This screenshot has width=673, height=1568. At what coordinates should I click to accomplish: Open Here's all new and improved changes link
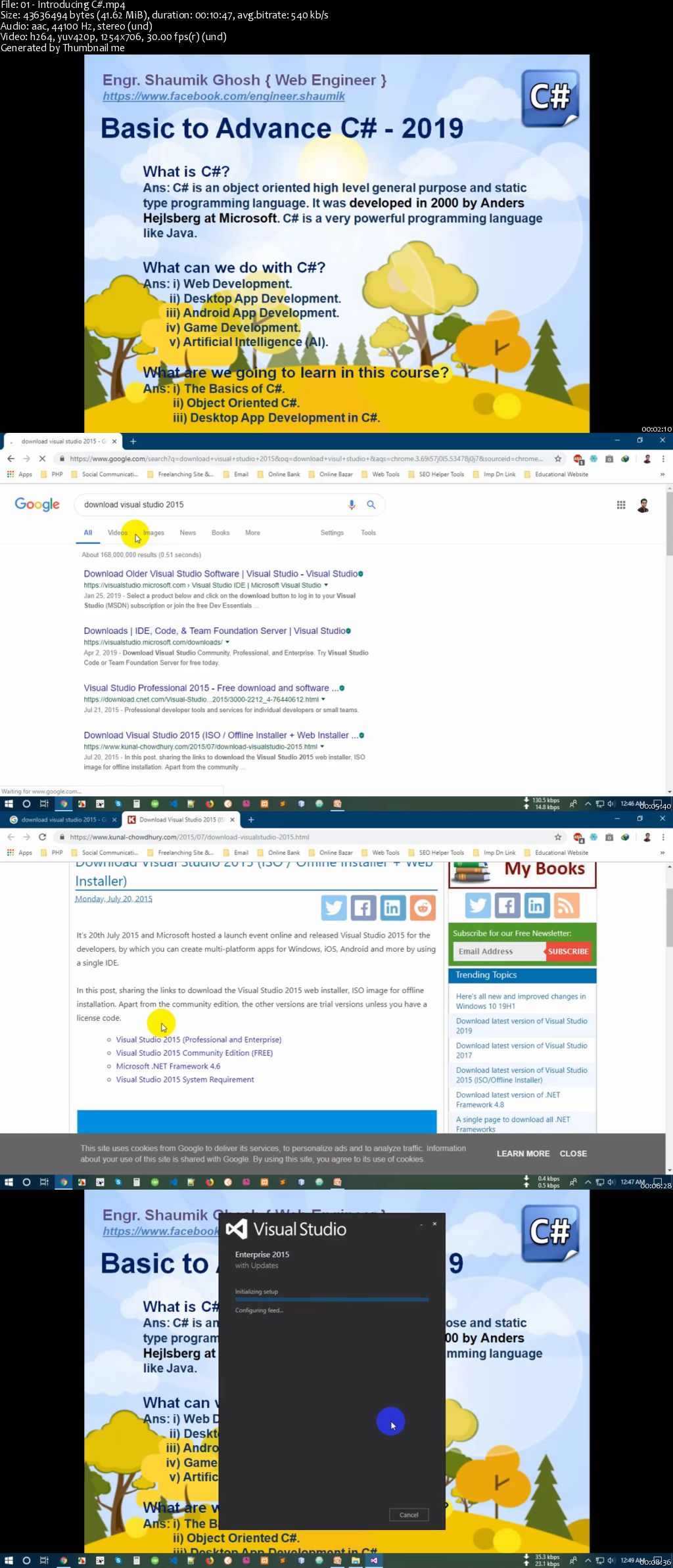pyautogui.click(x=521, y=1001)
